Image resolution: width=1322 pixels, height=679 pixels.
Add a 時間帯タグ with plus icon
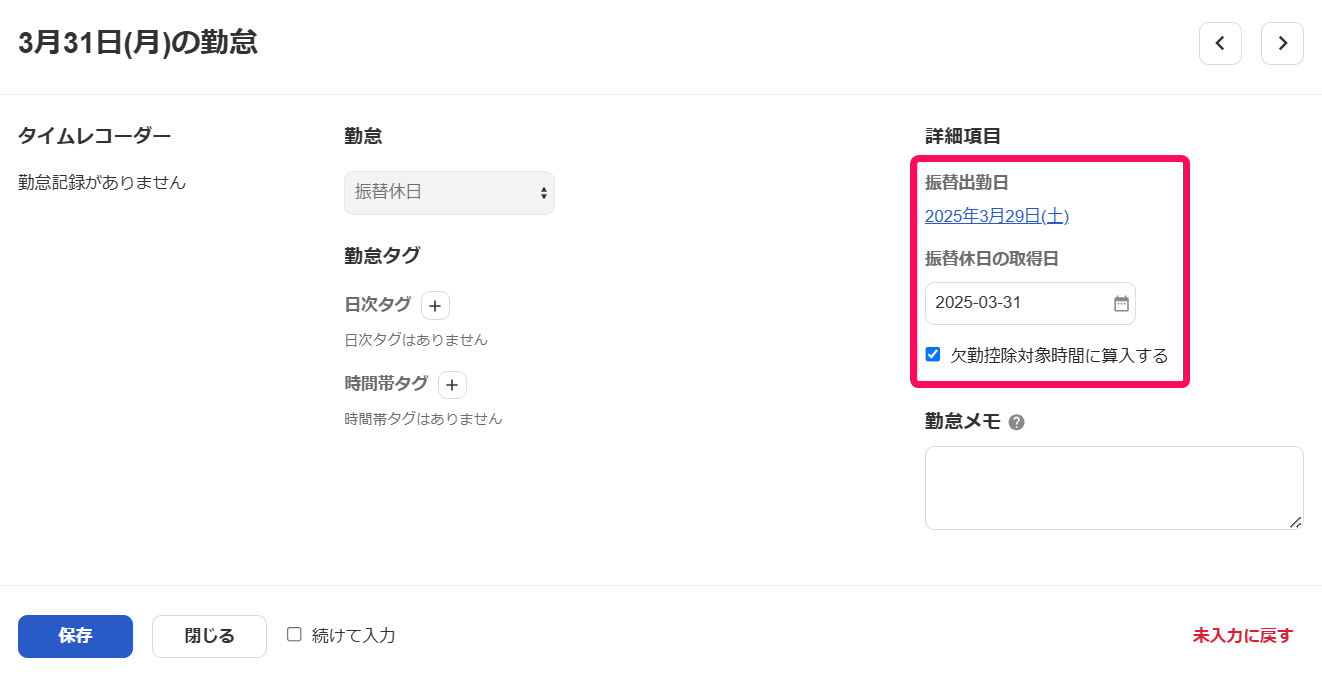point(452,384)
